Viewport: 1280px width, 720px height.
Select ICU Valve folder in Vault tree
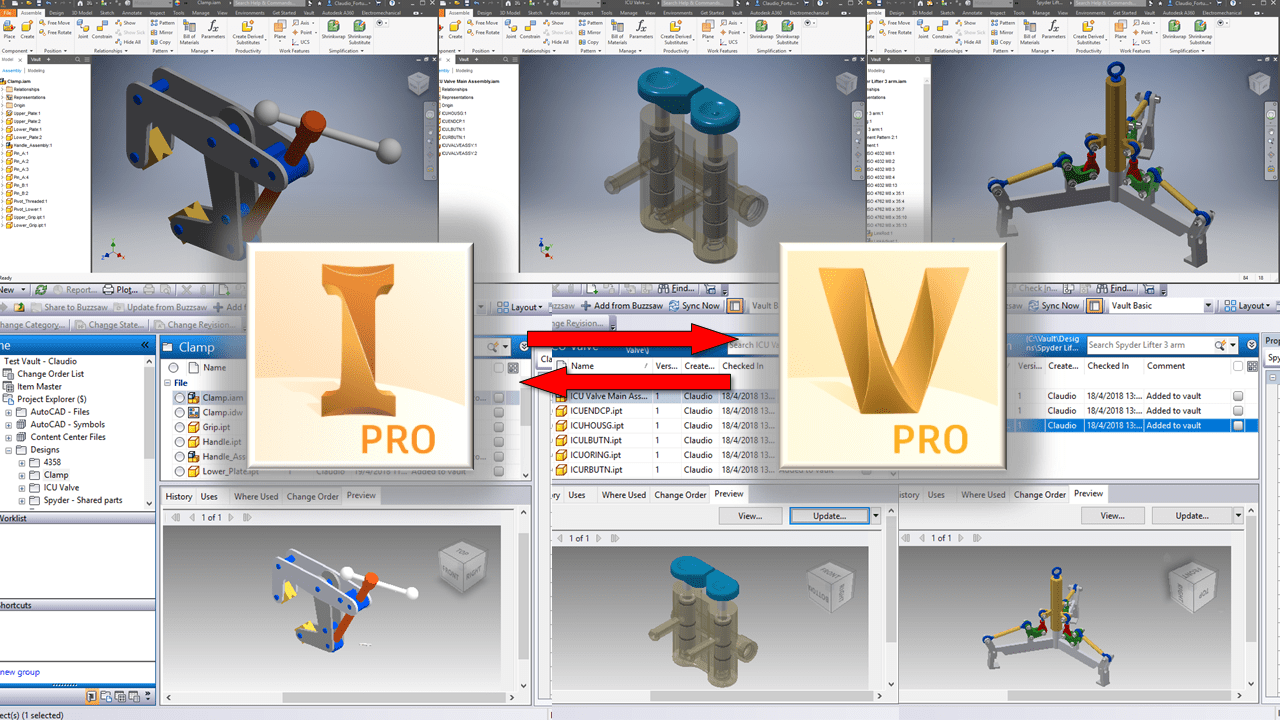coord(60,488)
